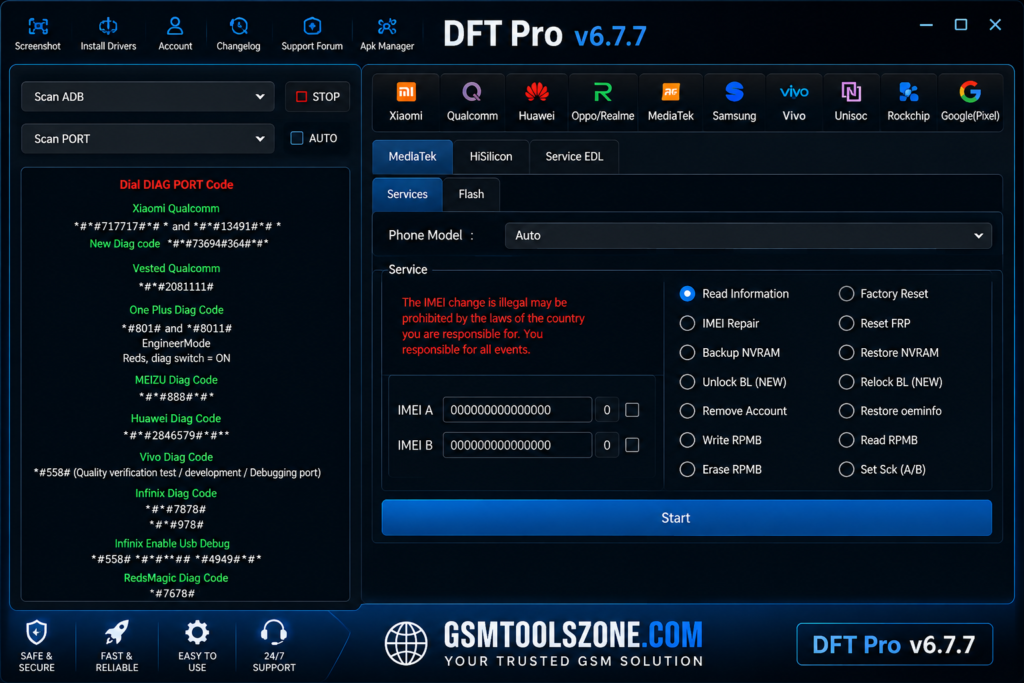Tick the IMEI A checkbox
The width and height of the screenshot is (1024, 683).
pos(632,410)
